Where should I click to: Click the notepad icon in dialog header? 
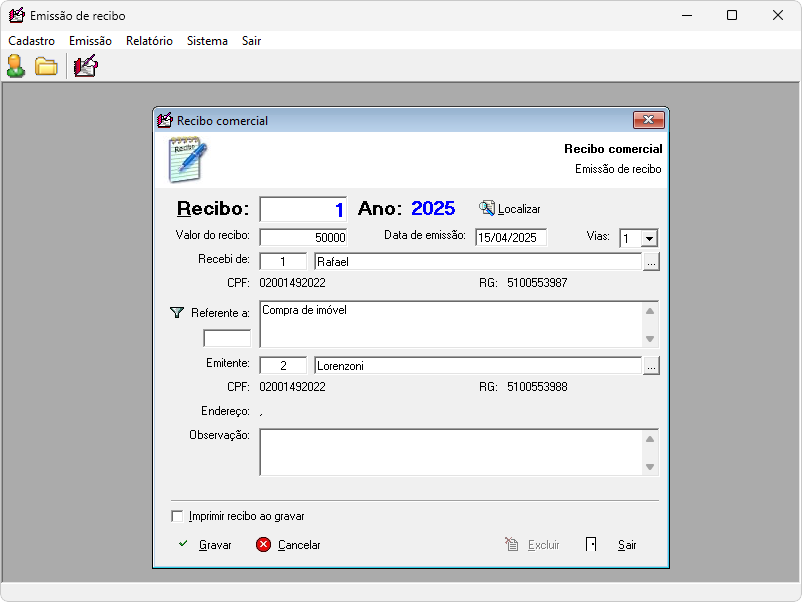(187, 160)
